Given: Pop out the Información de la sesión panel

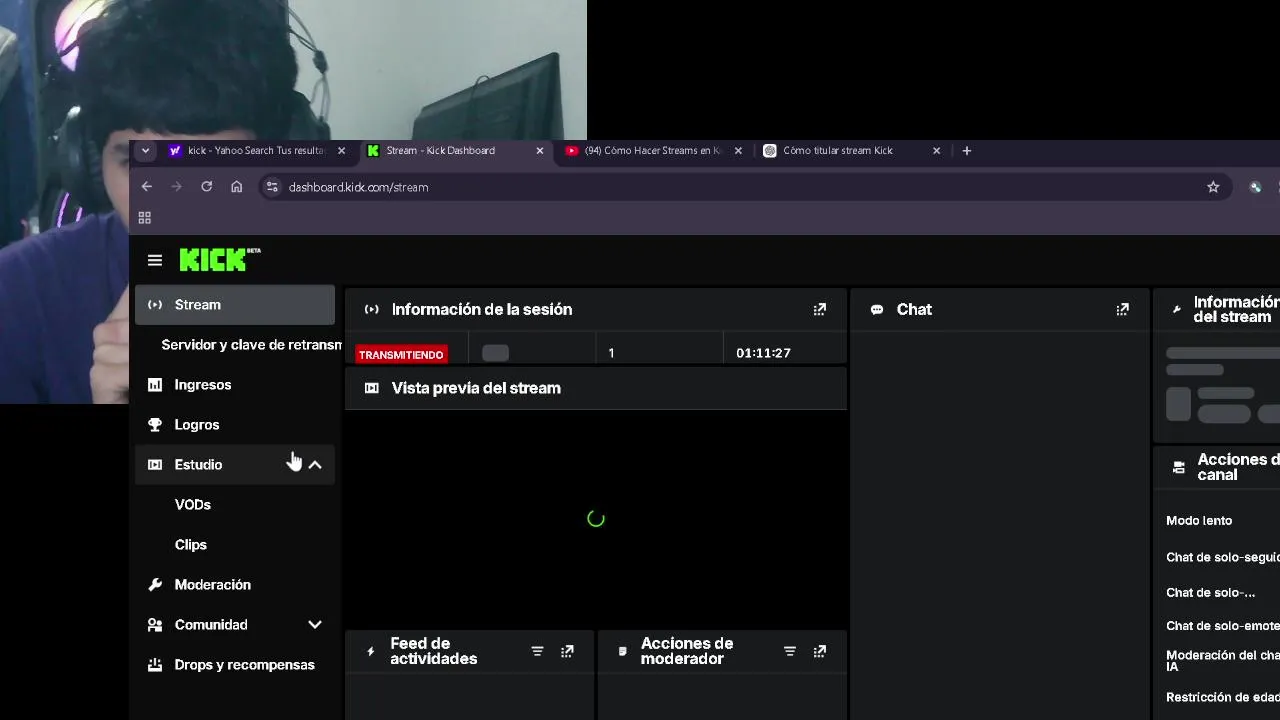Looking at the screenshot, I should (820, 310).
